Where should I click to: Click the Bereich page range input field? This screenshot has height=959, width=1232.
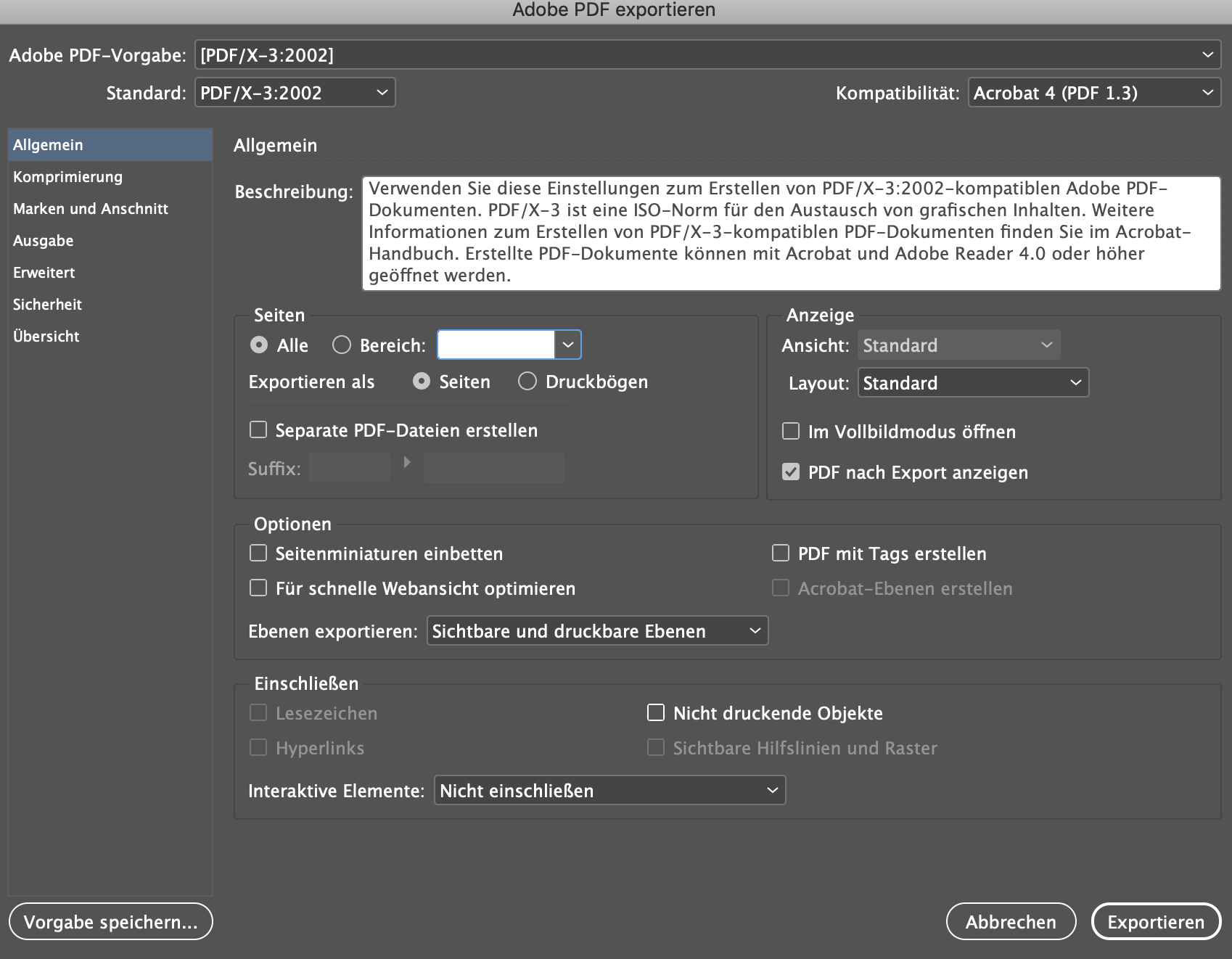click(496, 345)
